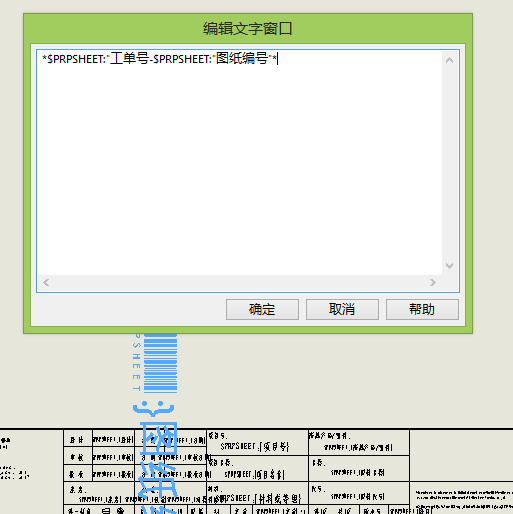Click the text box scroll-up arrow
The width and height of the screenshot is (513, 514).
[x=449, y=60]
